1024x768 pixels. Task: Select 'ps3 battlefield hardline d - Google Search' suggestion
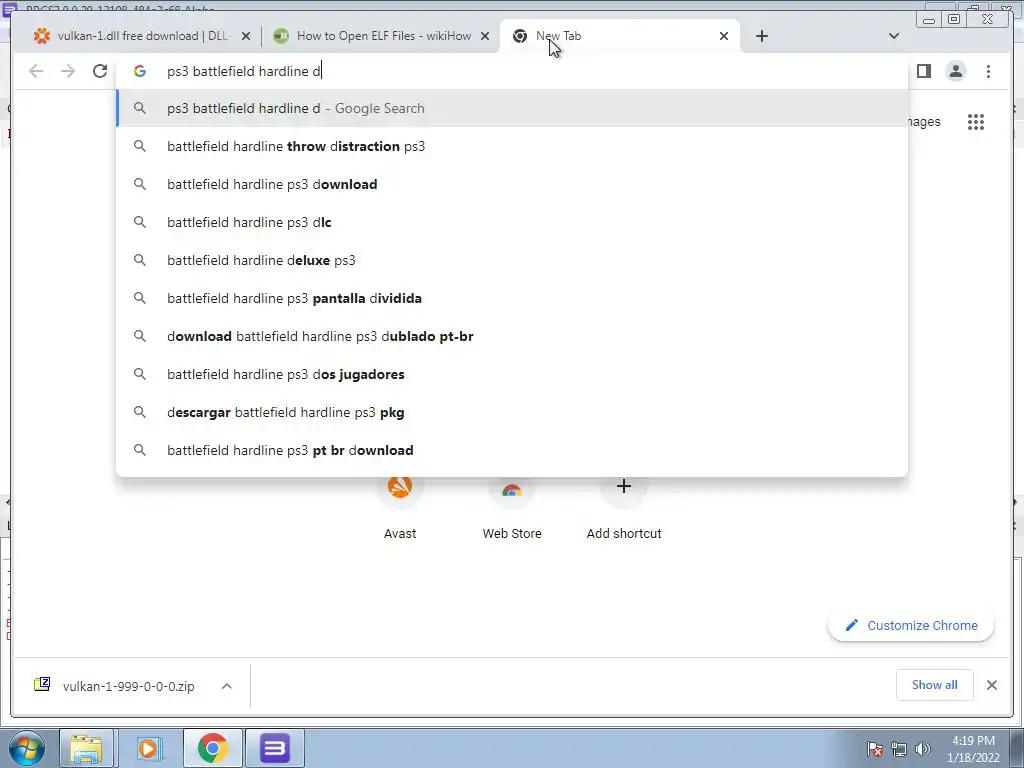(x=512, y=108)
